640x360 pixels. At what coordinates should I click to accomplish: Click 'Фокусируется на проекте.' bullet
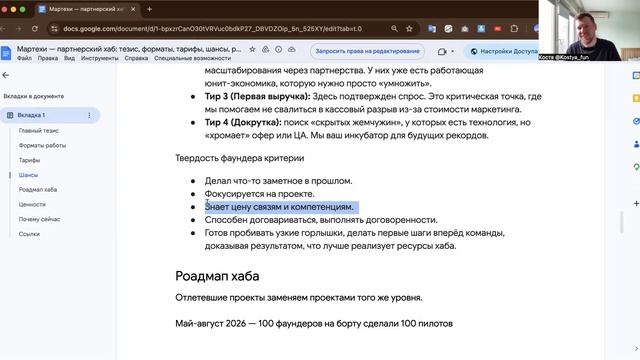click(x=260, y=194)
